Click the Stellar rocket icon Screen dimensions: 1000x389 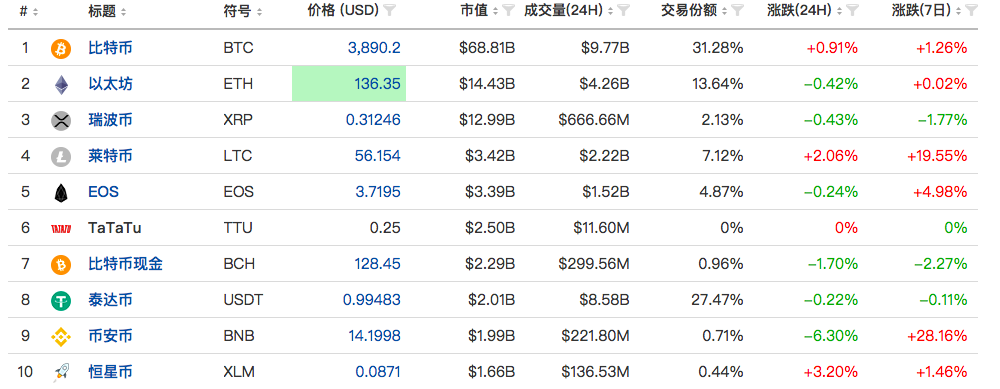(61, 372)
